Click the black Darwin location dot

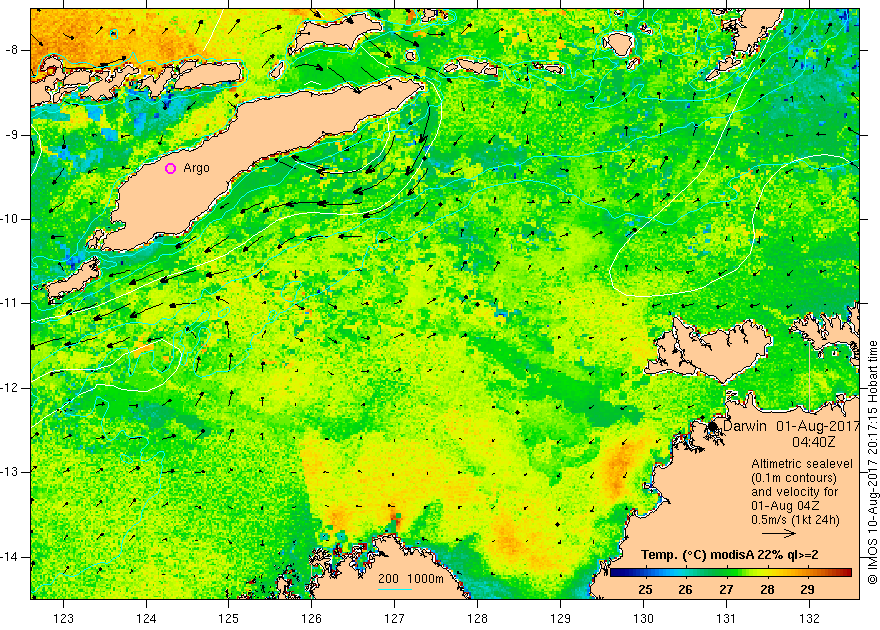tap(712, 426)
